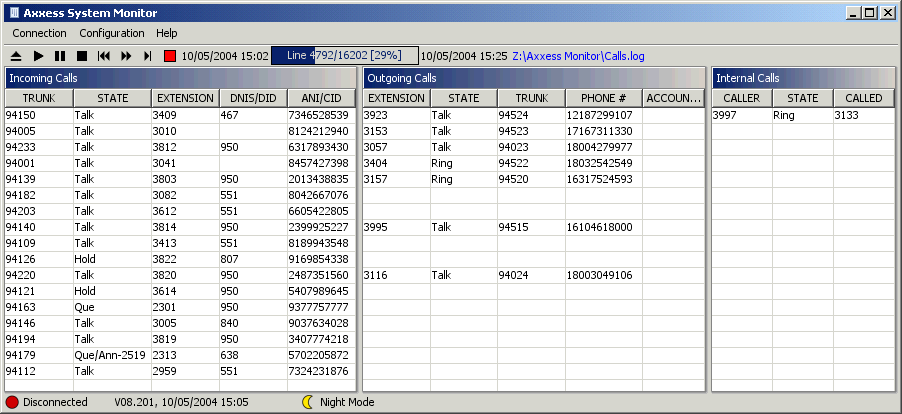Stop playback with the square icon
Screen dimensions: 902x414
82,56
